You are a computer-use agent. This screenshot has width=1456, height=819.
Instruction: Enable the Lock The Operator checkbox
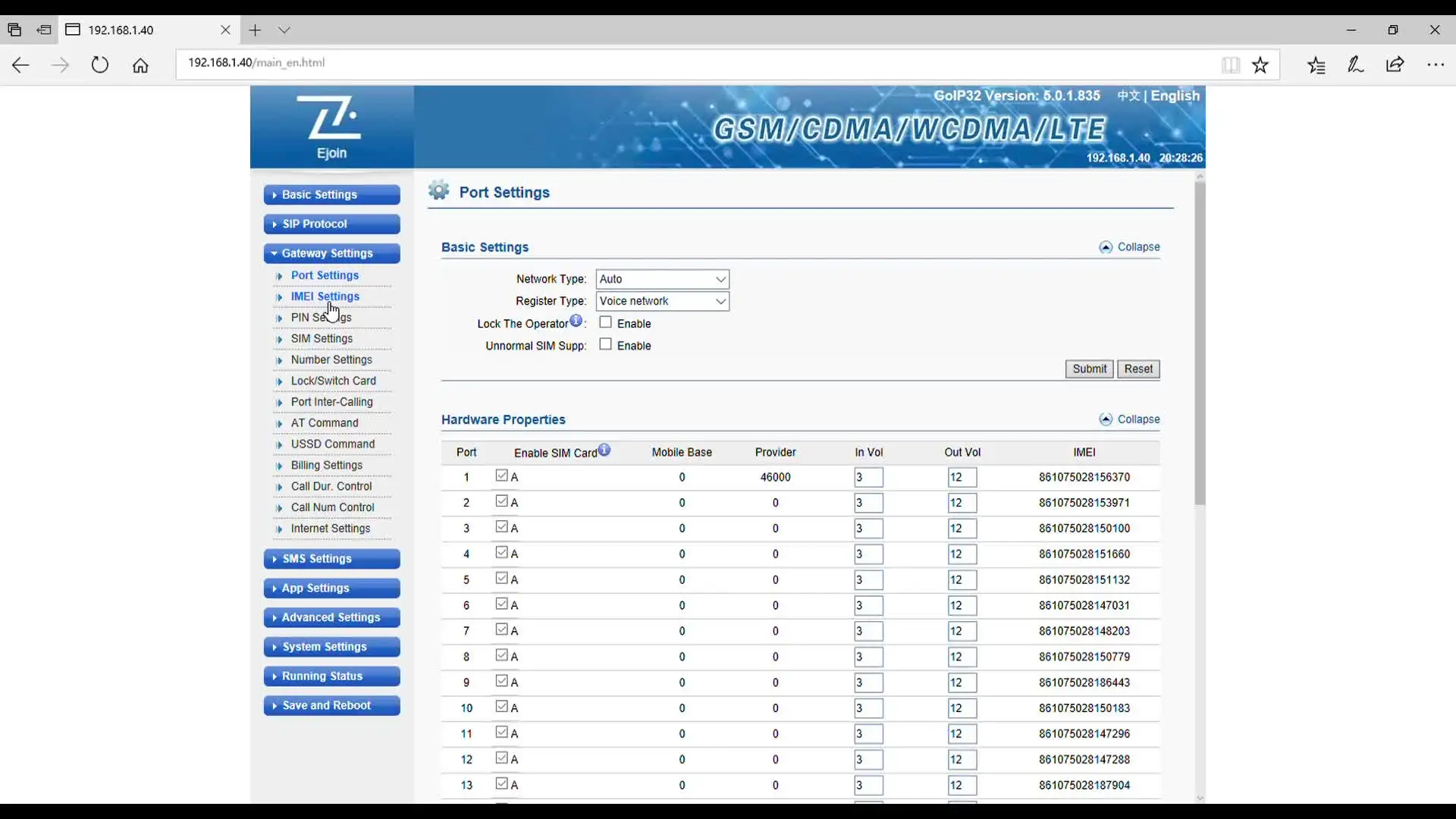click(605, 322)
